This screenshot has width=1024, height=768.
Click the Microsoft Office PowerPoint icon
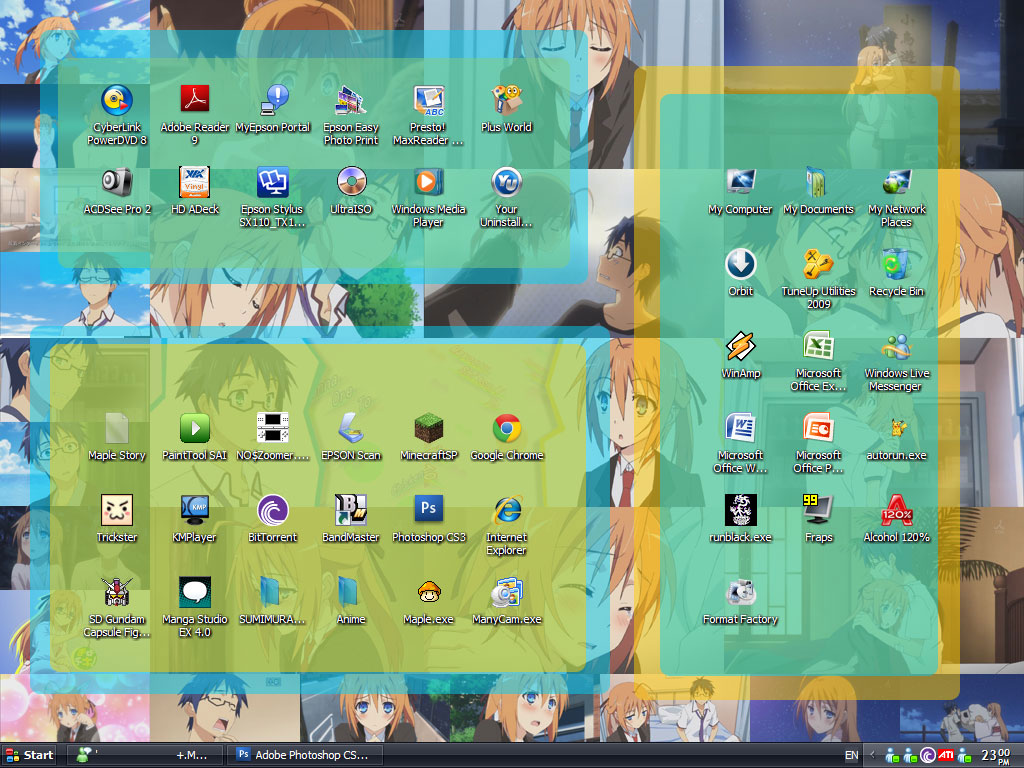[x=818, y=428]
